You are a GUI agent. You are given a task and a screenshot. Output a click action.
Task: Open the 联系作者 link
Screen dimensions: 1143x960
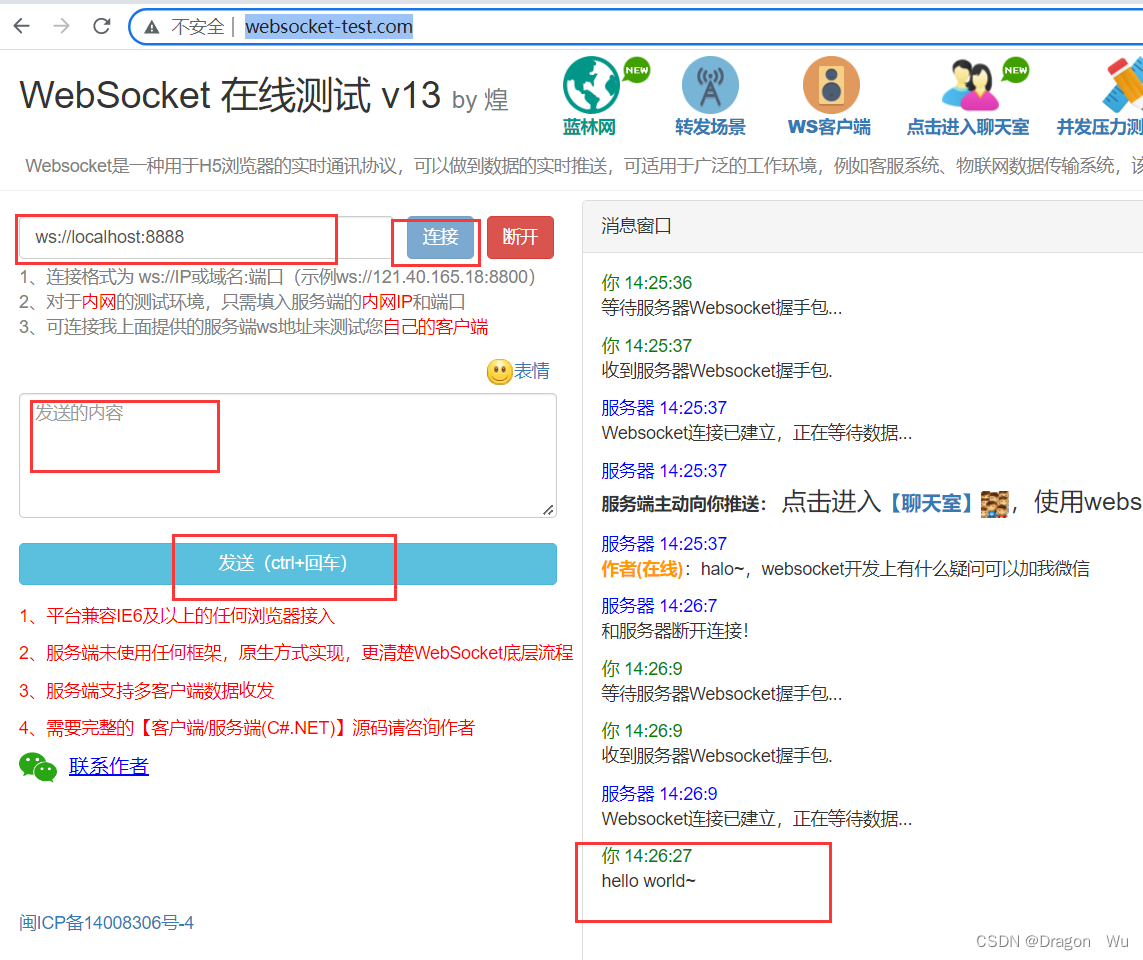109,766
